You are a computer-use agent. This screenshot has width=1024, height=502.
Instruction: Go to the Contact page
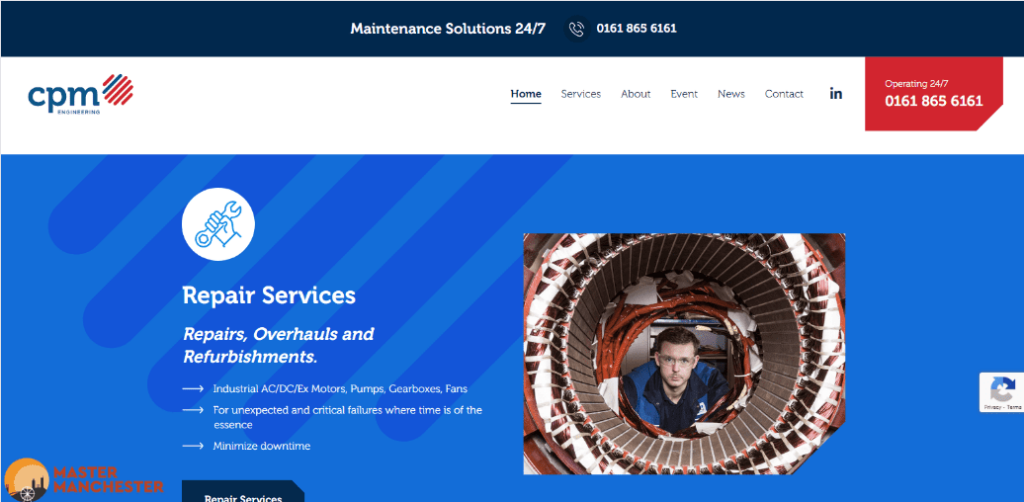tap(784, 94)
